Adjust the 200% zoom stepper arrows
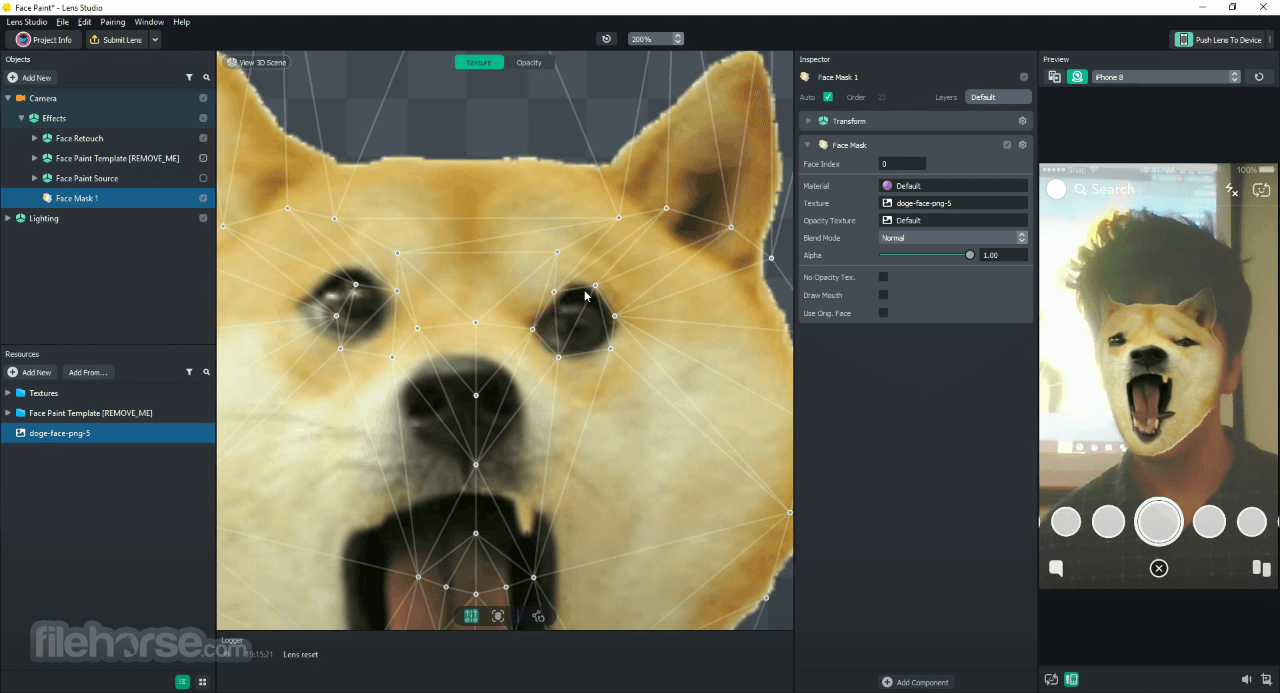The height and width of the screenshot is (693, 1280). (678, 39)
